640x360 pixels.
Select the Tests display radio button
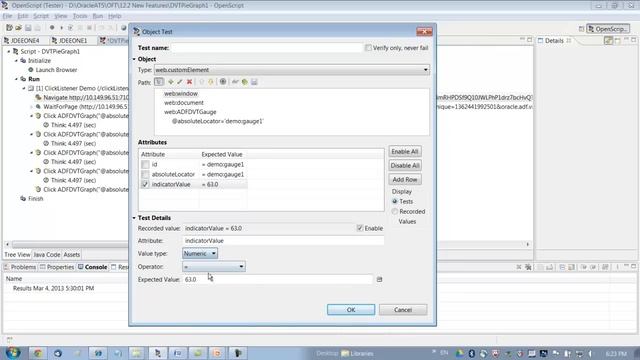tap(395, 201)
